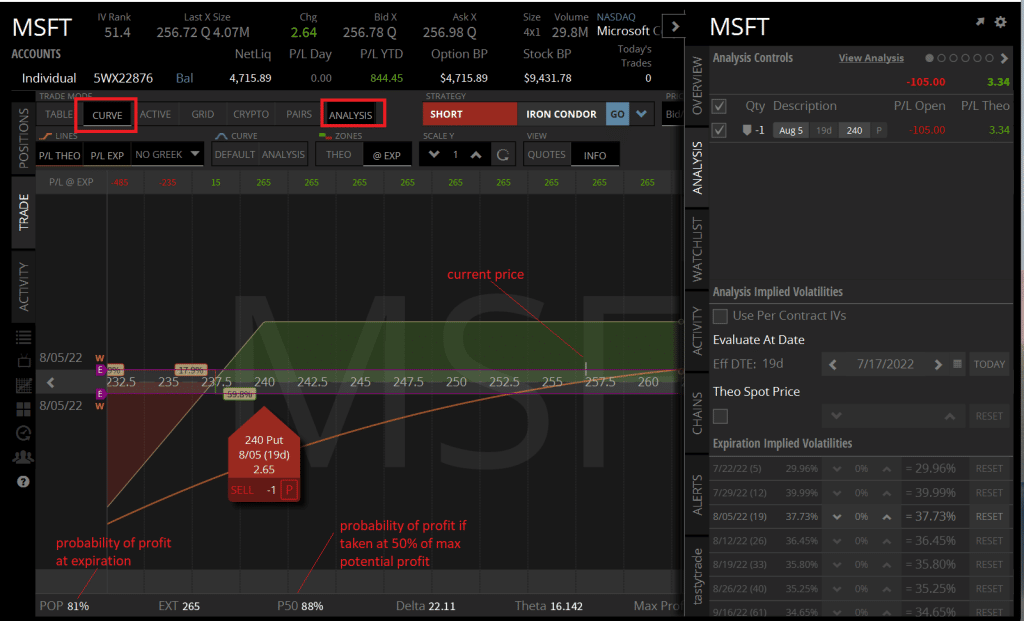Enable the Use Per Contract IVs checkbox
Viewport: 1024px width, 621px height.
point(718,315)
